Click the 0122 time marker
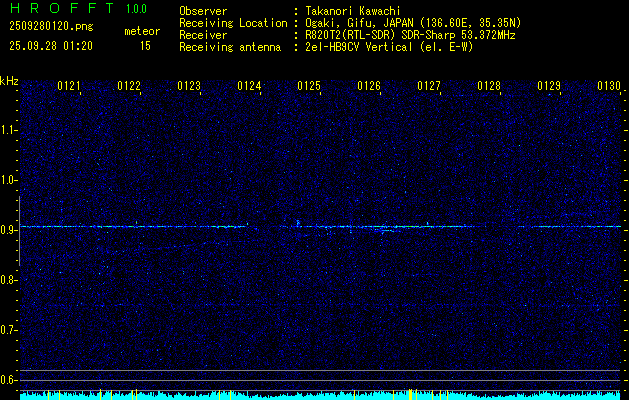Screen dimensions: 629x400 [x=129, y=86]
